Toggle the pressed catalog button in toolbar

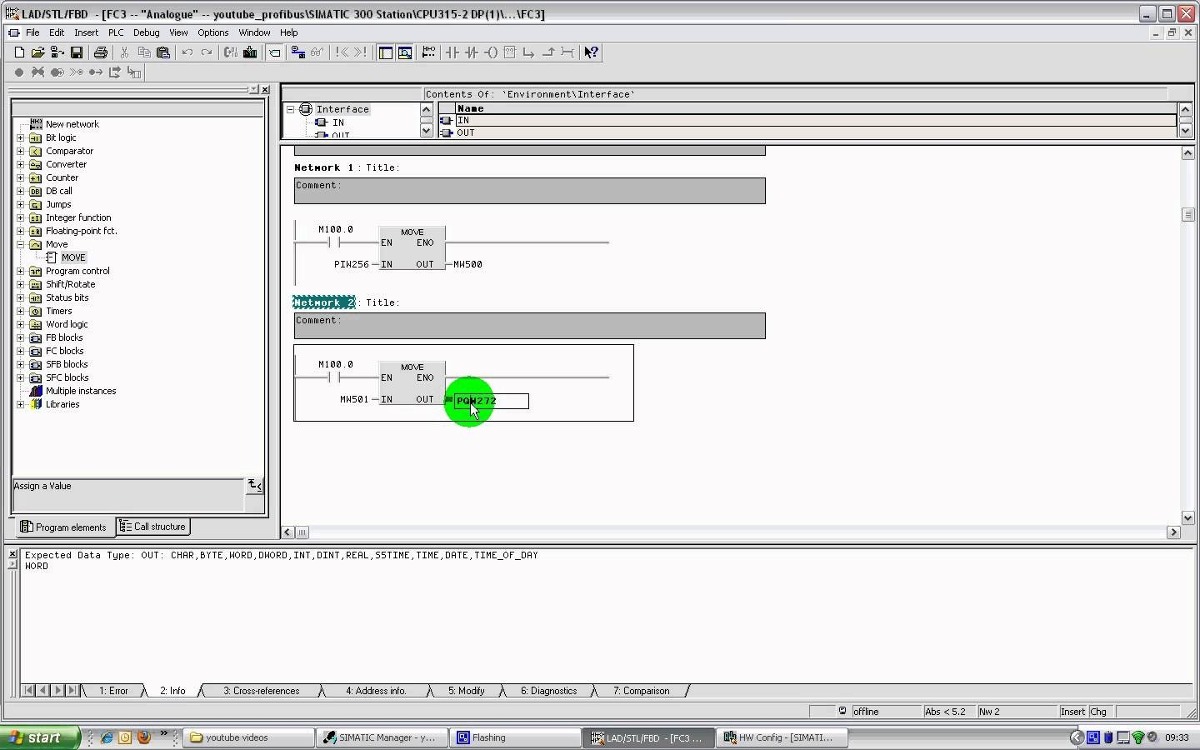[273, 52]
